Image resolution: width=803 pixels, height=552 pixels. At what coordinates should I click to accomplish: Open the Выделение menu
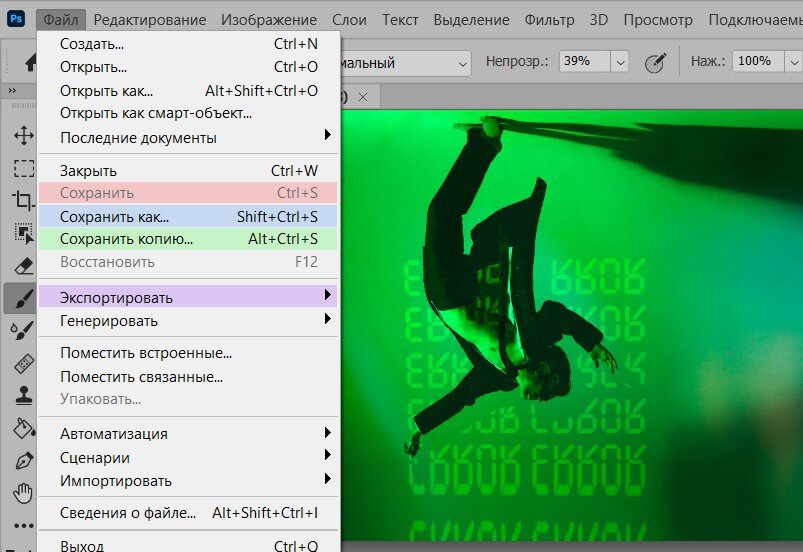(x=472, y=20)
